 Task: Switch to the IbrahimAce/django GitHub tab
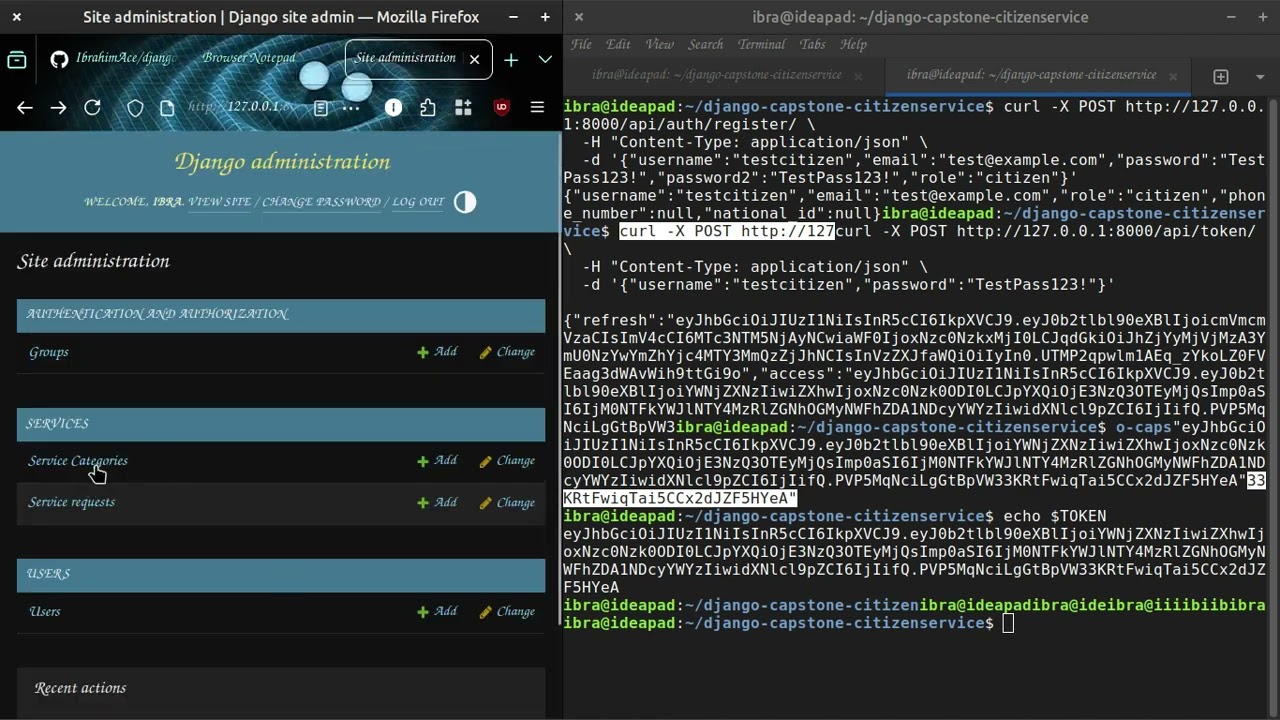coord(112,59)
